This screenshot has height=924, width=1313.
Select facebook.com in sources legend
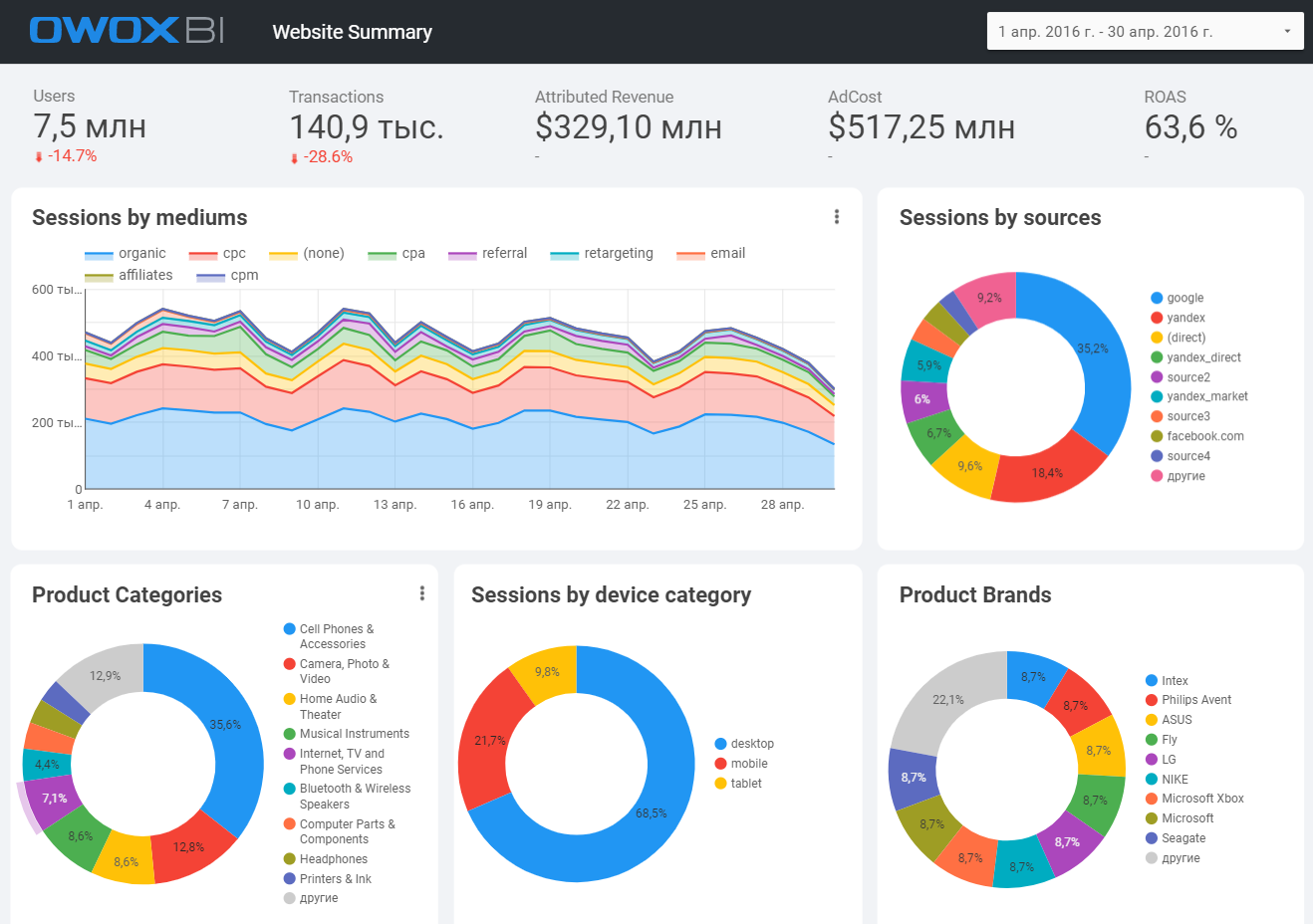(1197, 436)
